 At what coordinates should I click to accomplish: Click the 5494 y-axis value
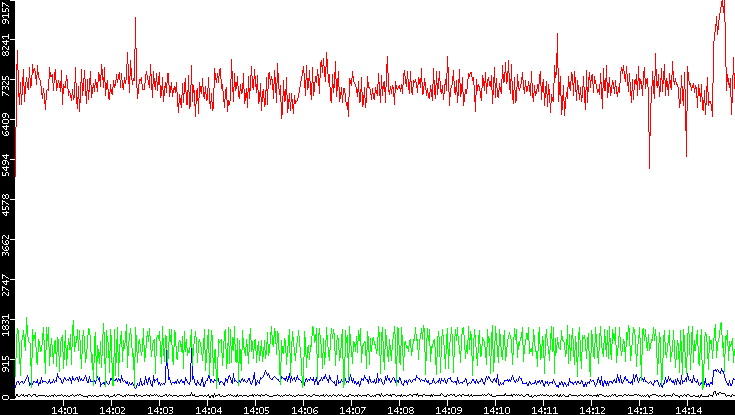pos(6,167)
